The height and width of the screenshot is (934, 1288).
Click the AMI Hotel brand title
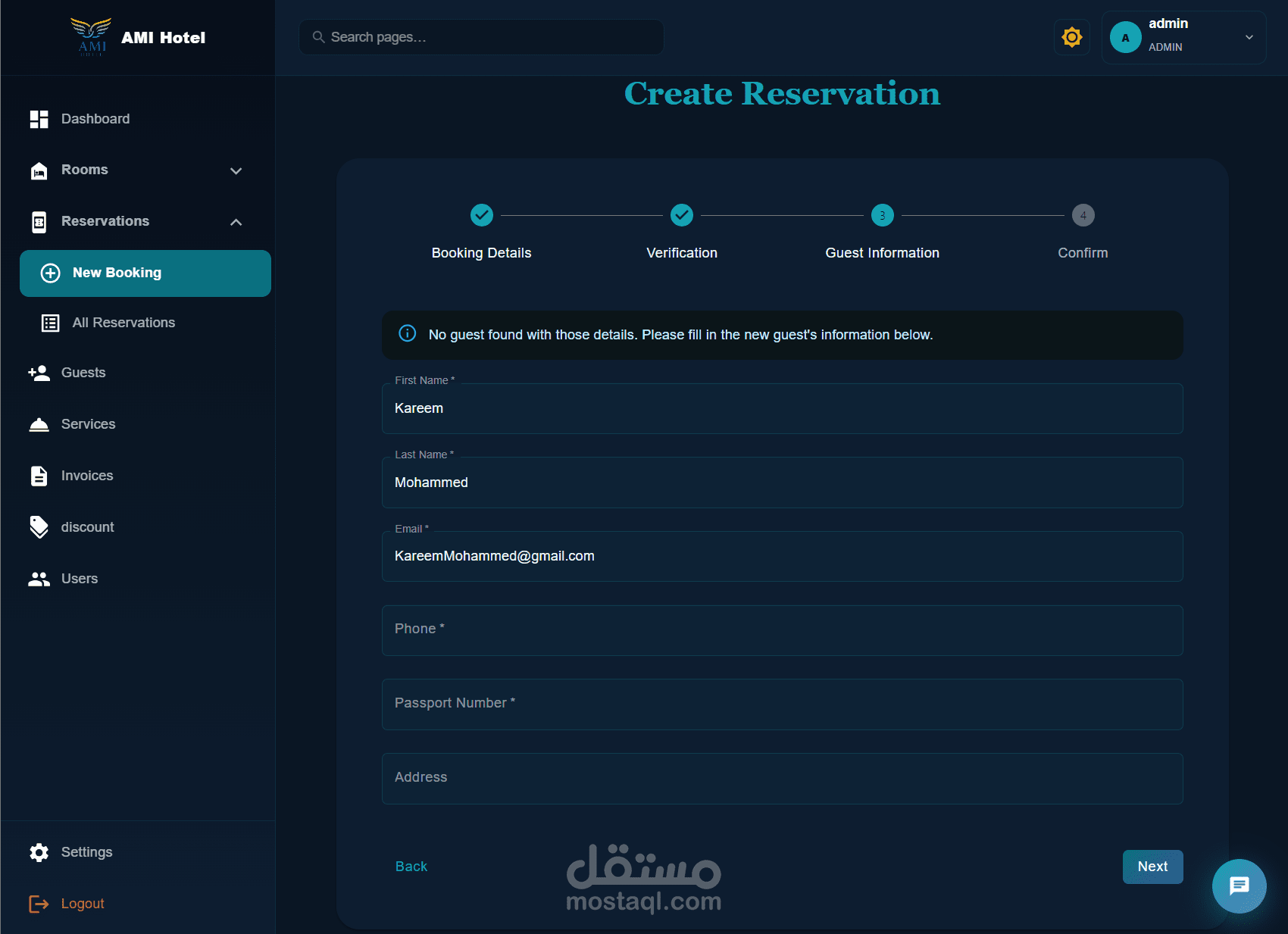pyautogui.click(x=163, y=38)
